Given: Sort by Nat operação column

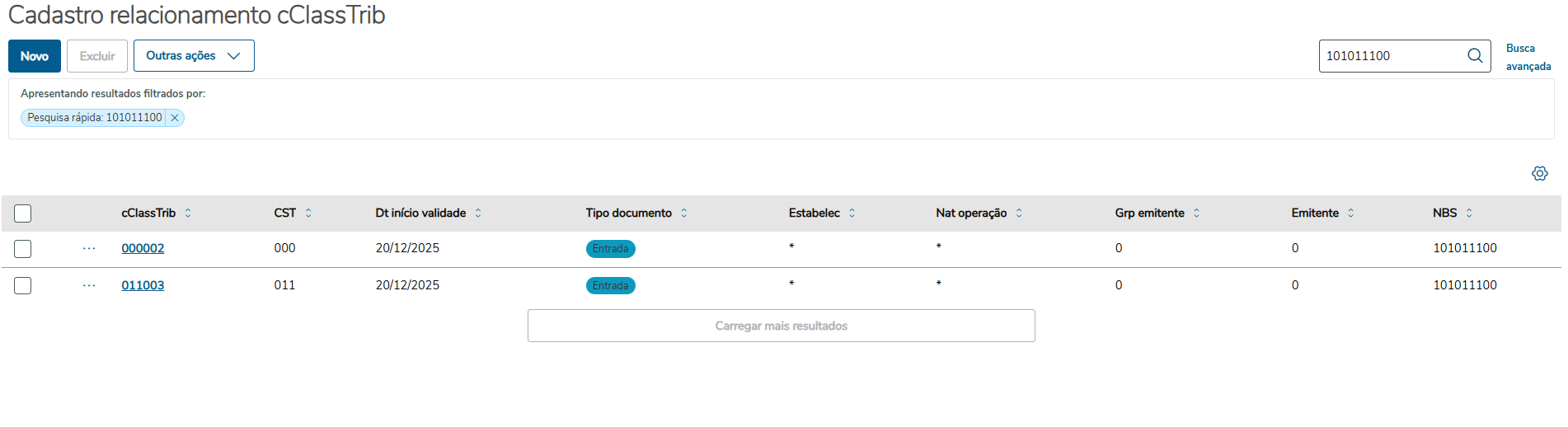Looking at the screenshot, I should [x=1019, y=213].
